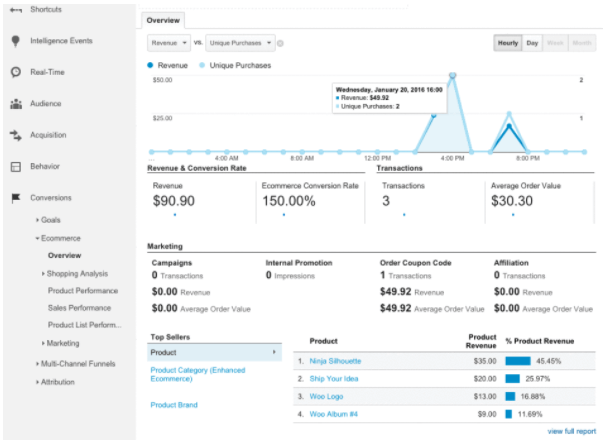
Task: Click the Behavior panel icon
Action: tap(16, 166)
